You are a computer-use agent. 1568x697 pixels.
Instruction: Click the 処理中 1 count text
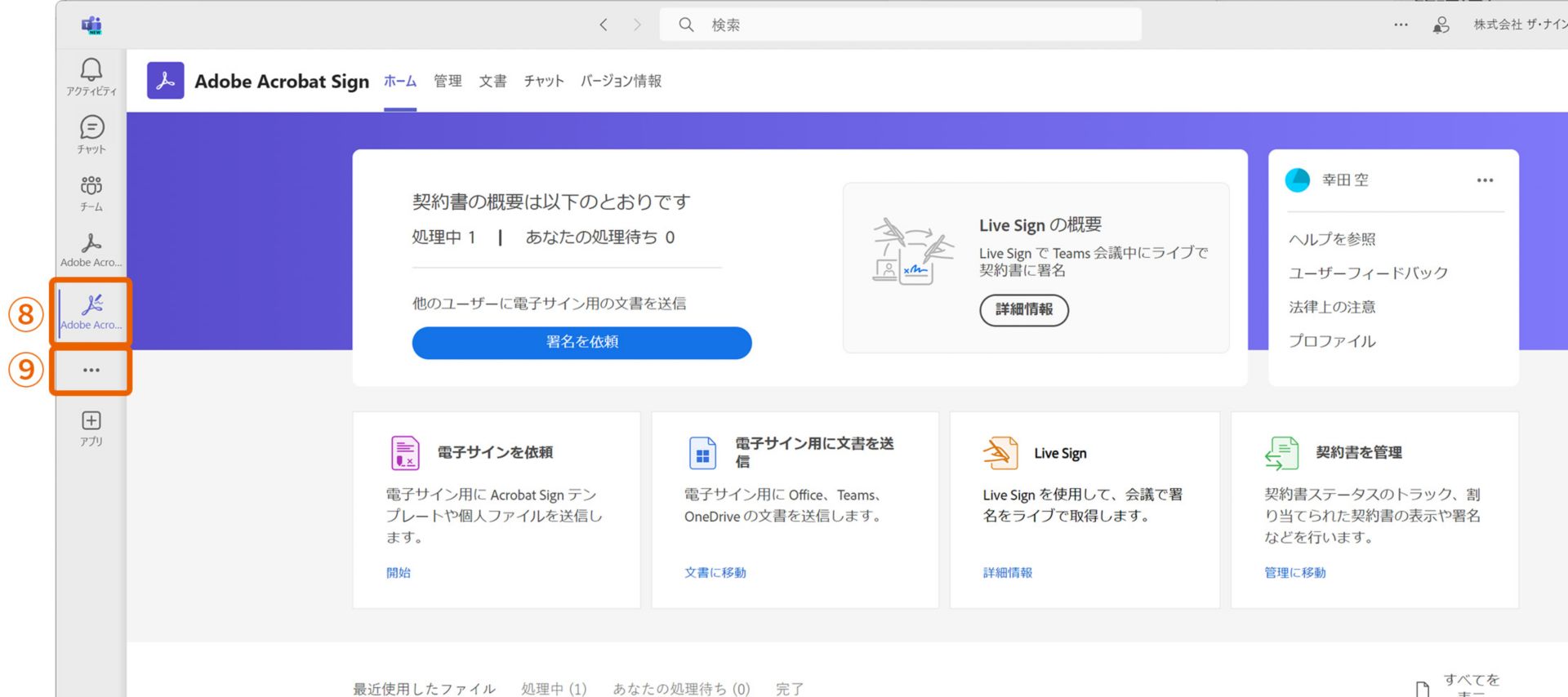[443, 238]
